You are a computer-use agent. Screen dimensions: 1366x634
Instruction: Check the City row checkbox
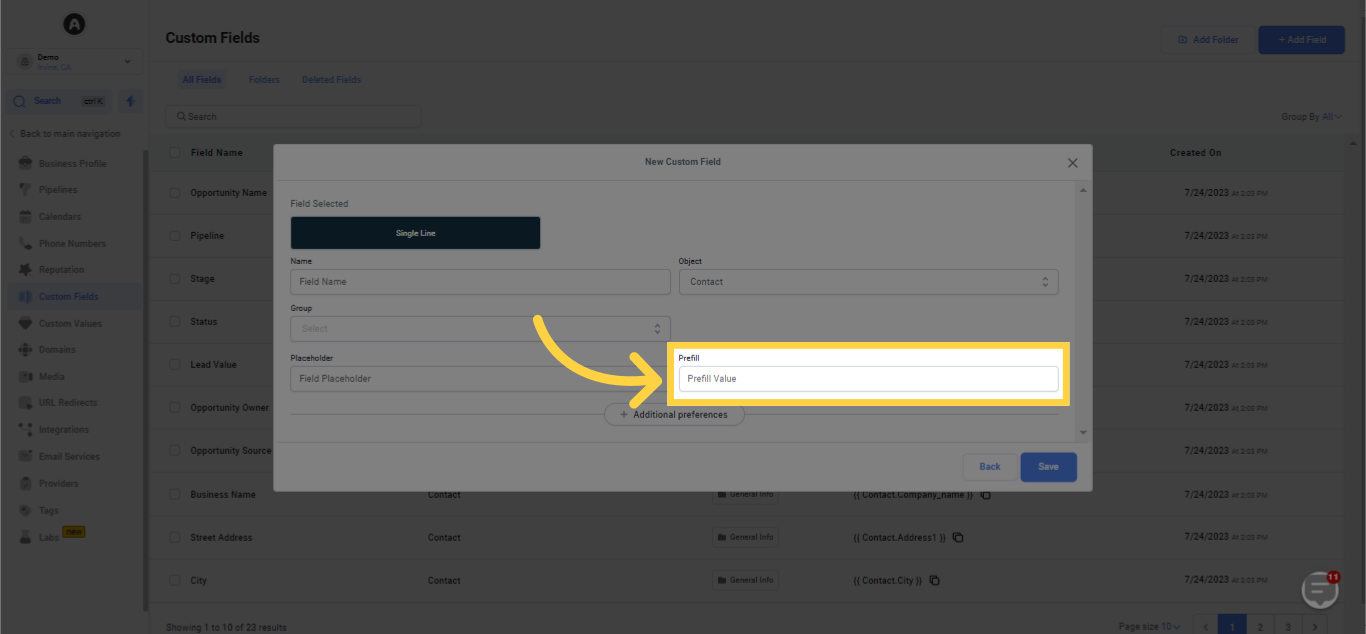175,581
